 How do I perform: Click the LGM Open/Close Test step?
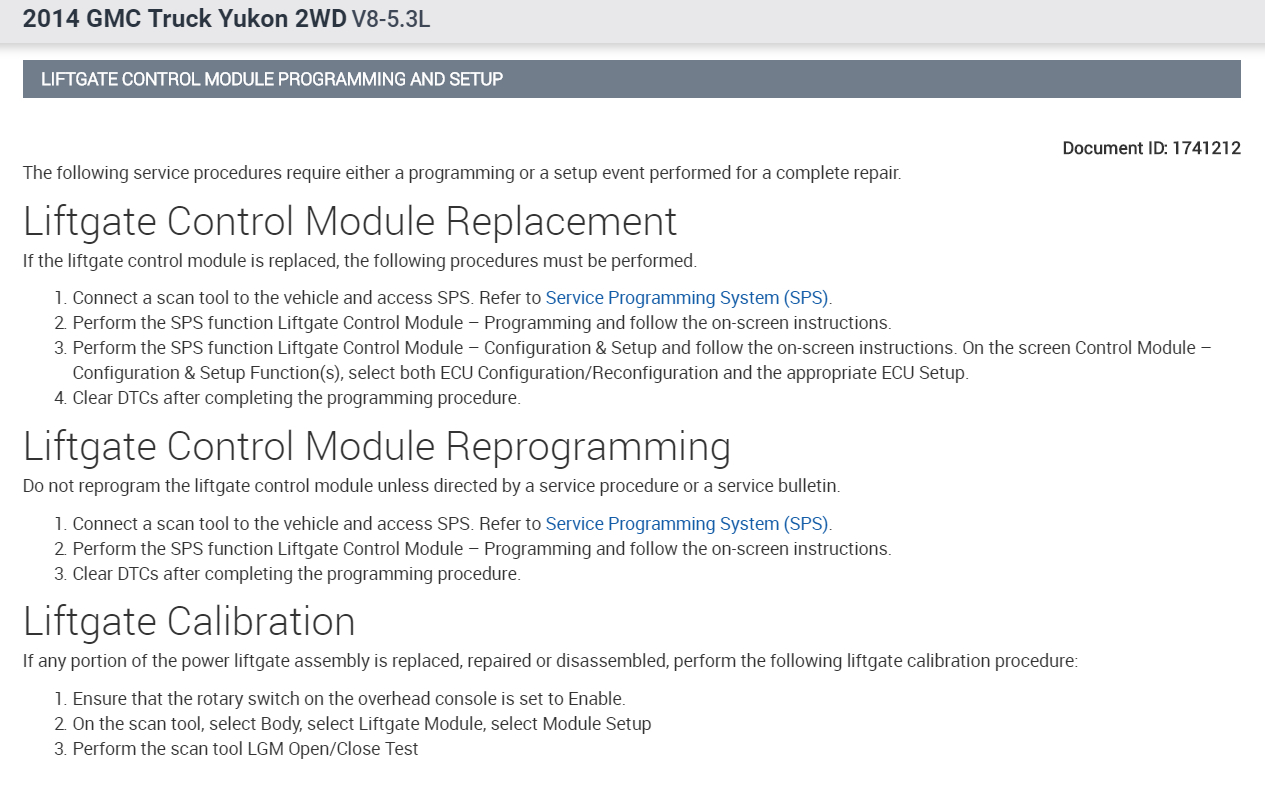pos(245,749)
